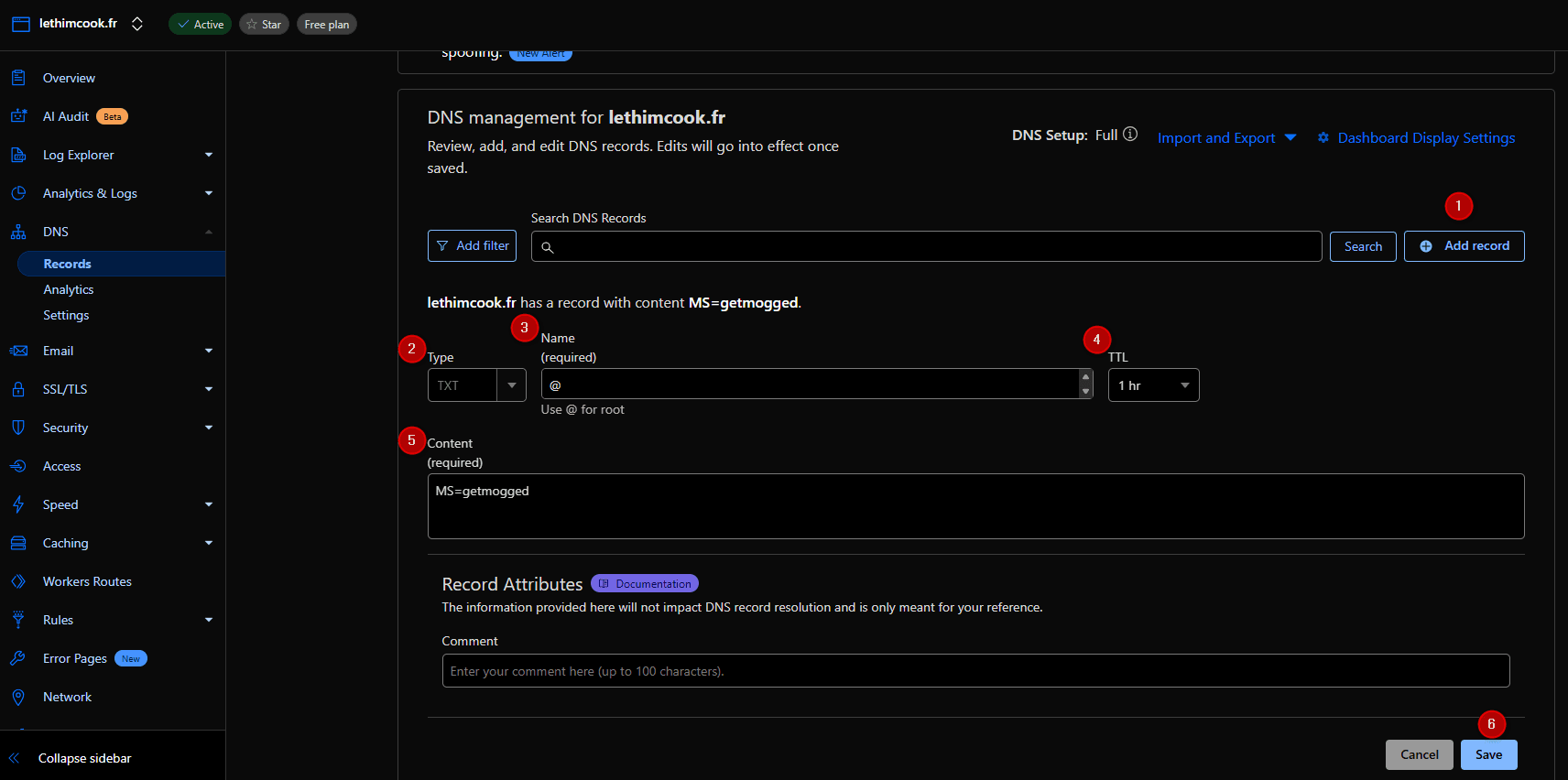Open the TTL dropdown showing 1 hr
The height and width of the screenshot is (780, 1568).
click(1153, 385)
